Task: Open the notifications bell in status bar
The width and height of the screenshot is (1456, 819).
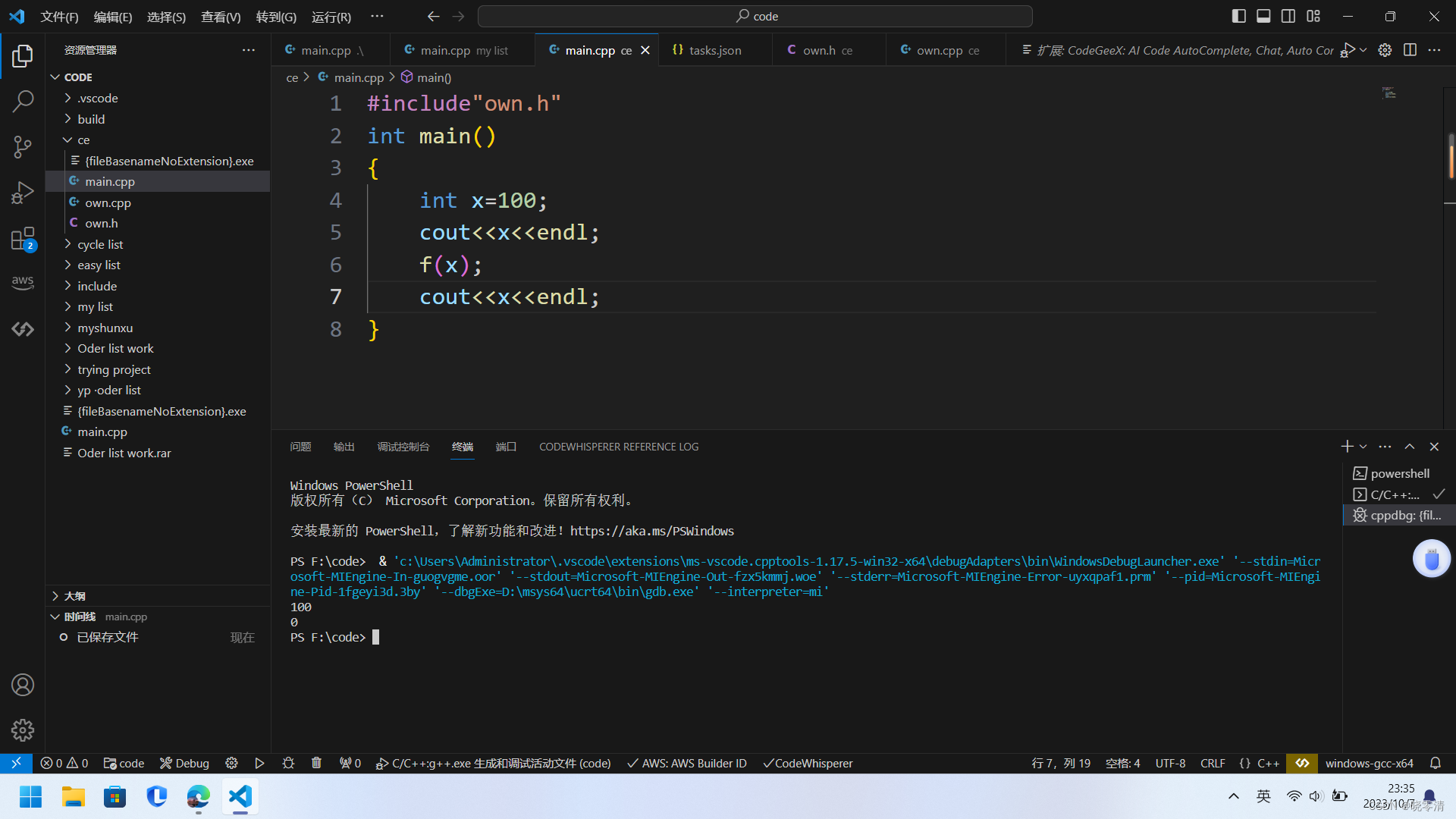Action: (1435, 764)
